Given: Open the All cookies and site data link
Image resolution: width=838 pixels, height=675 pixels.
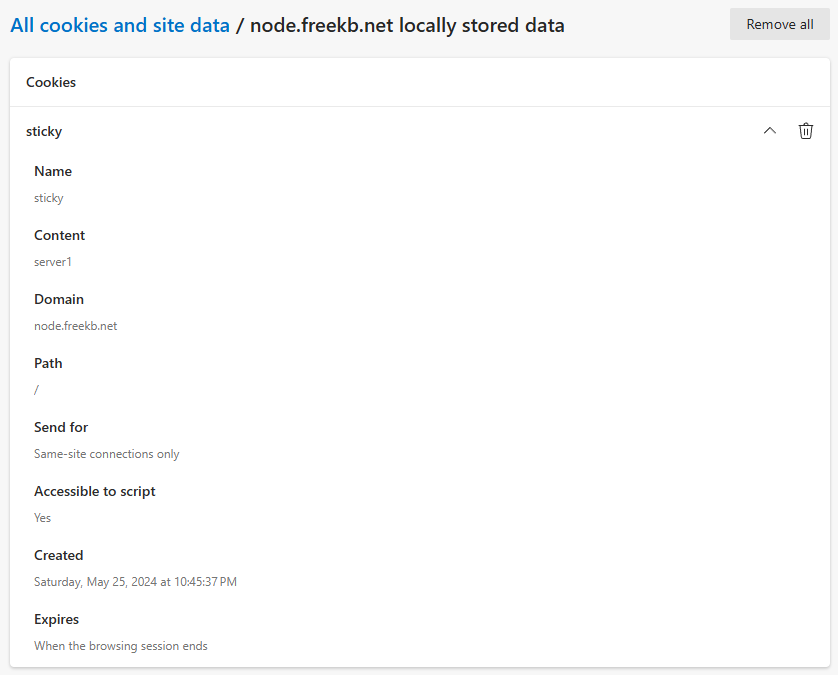Looking at the screenshot, I should (120, 25).
